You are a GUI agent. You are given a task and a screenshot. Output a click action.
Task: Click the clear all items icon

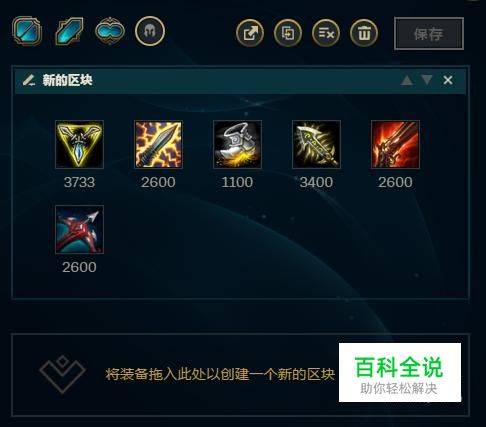click(x=326, y=33)
